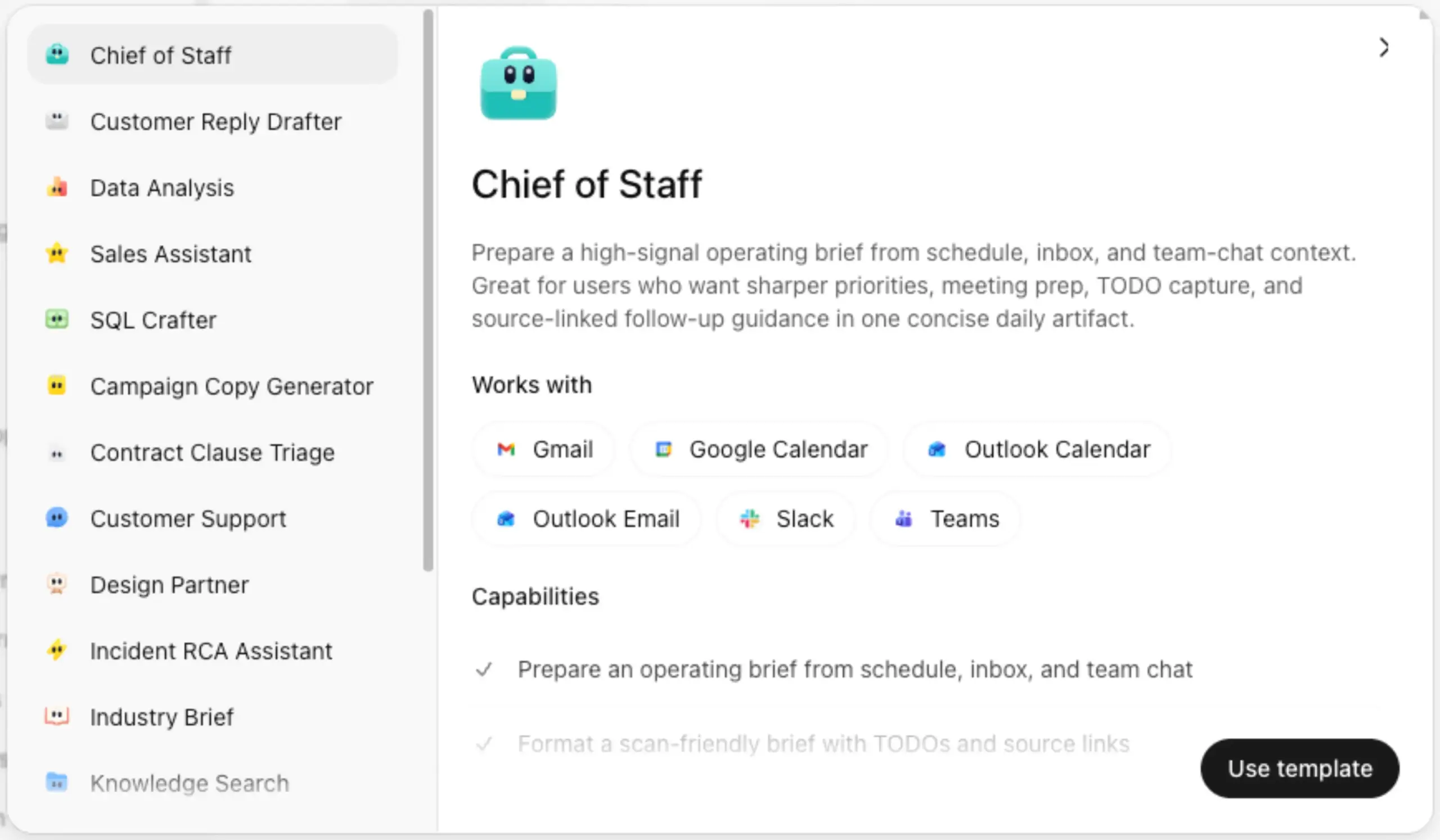Screen dimensions: 1440x840
Task: Select the Campaign Copy Generator template
Action: 231,387
